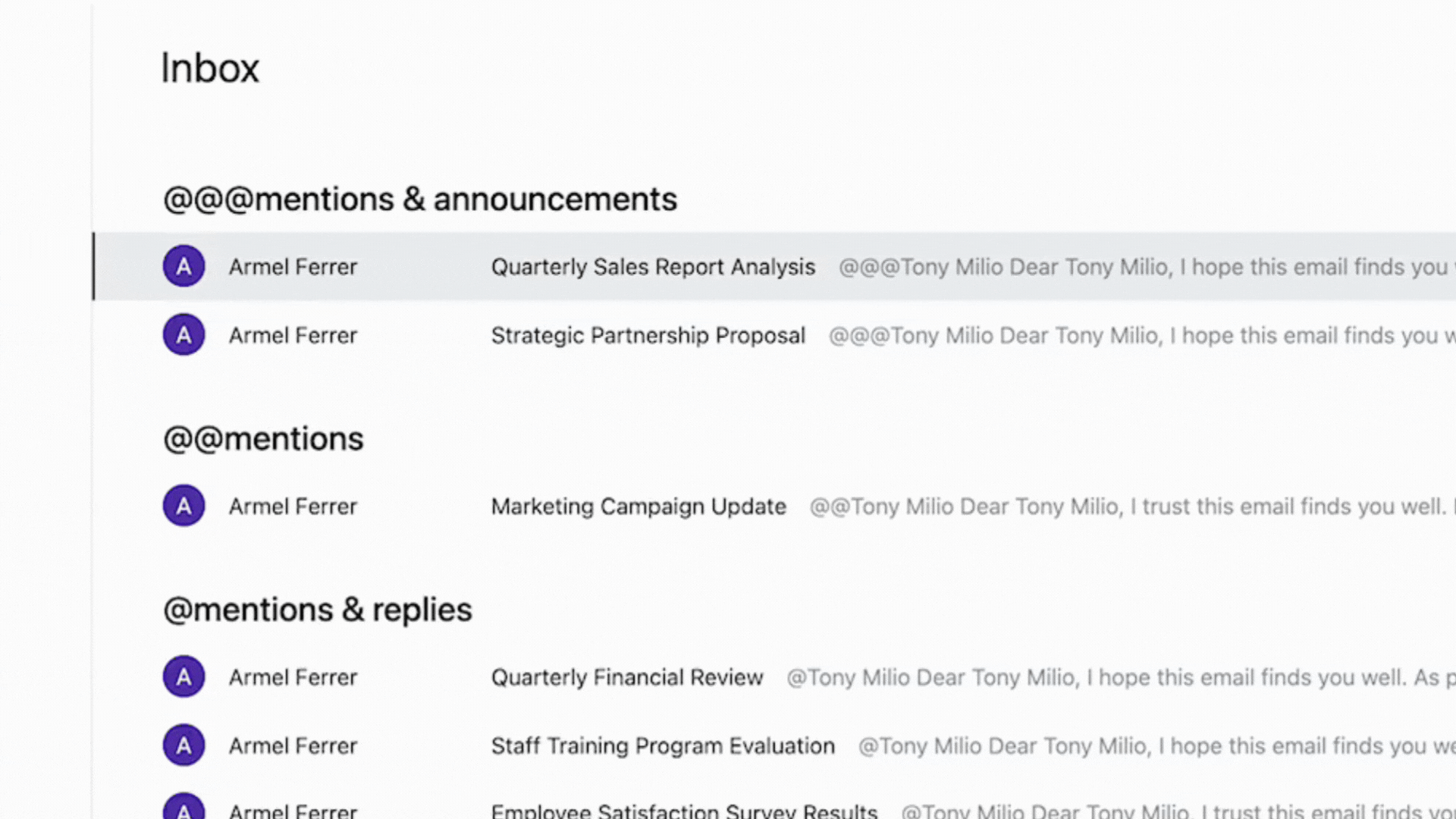Click the avatar on Marketing Campaign Update row

(184, 506)
